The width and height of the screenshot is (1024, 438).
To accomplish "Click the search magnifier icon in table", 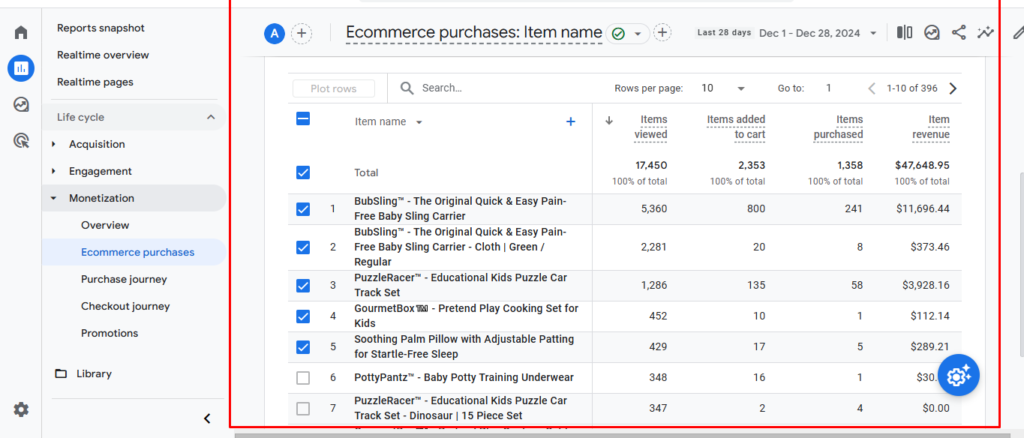I will click(407, 88).
